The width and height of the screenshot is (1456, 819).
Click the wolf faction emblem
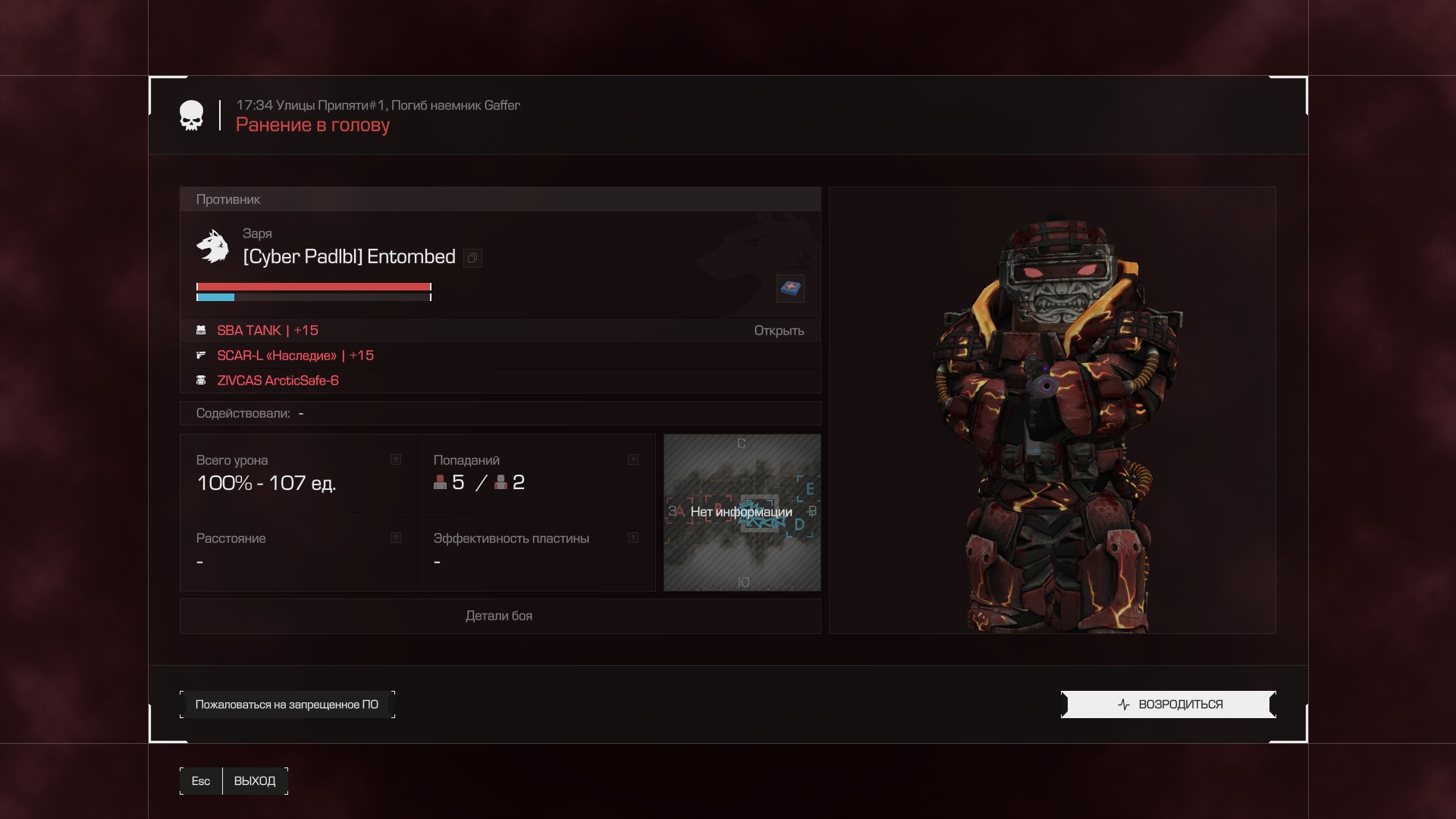pos(212,246)
